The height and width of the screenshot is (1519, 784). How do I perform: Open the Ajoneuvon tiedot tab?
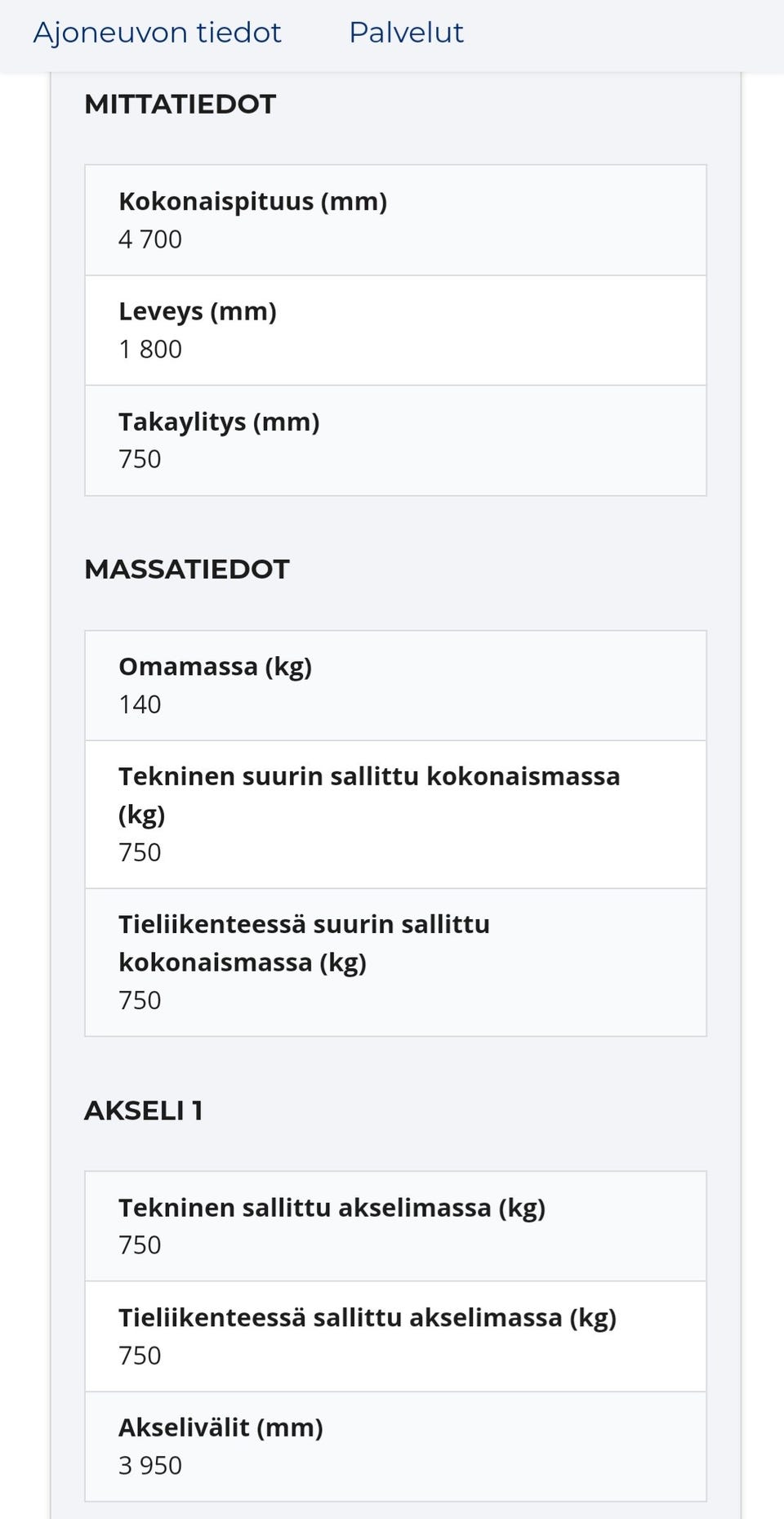pyautogui.click(x=157, y=33)
